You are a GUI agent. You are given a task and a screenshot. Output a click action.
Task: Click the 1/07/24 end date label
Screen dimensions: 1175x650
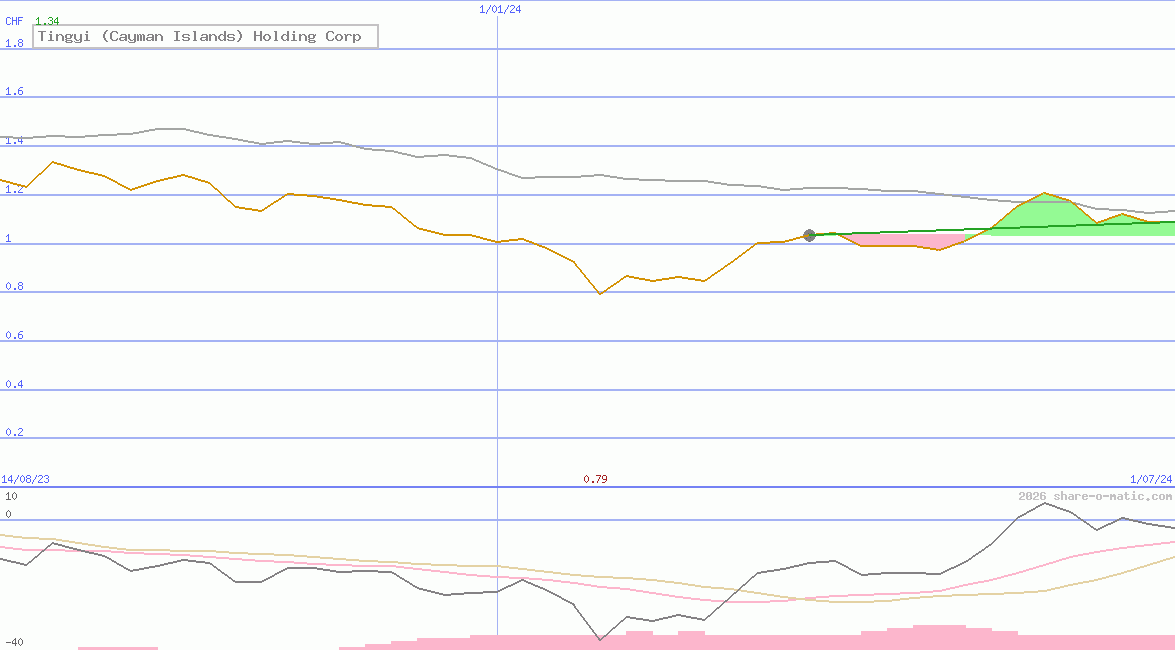(x=1151, y=479)
